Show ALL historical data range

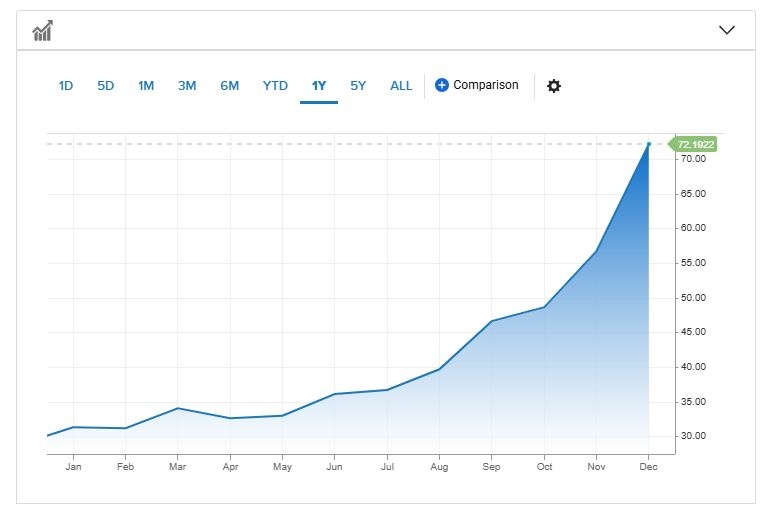[401, 86]
